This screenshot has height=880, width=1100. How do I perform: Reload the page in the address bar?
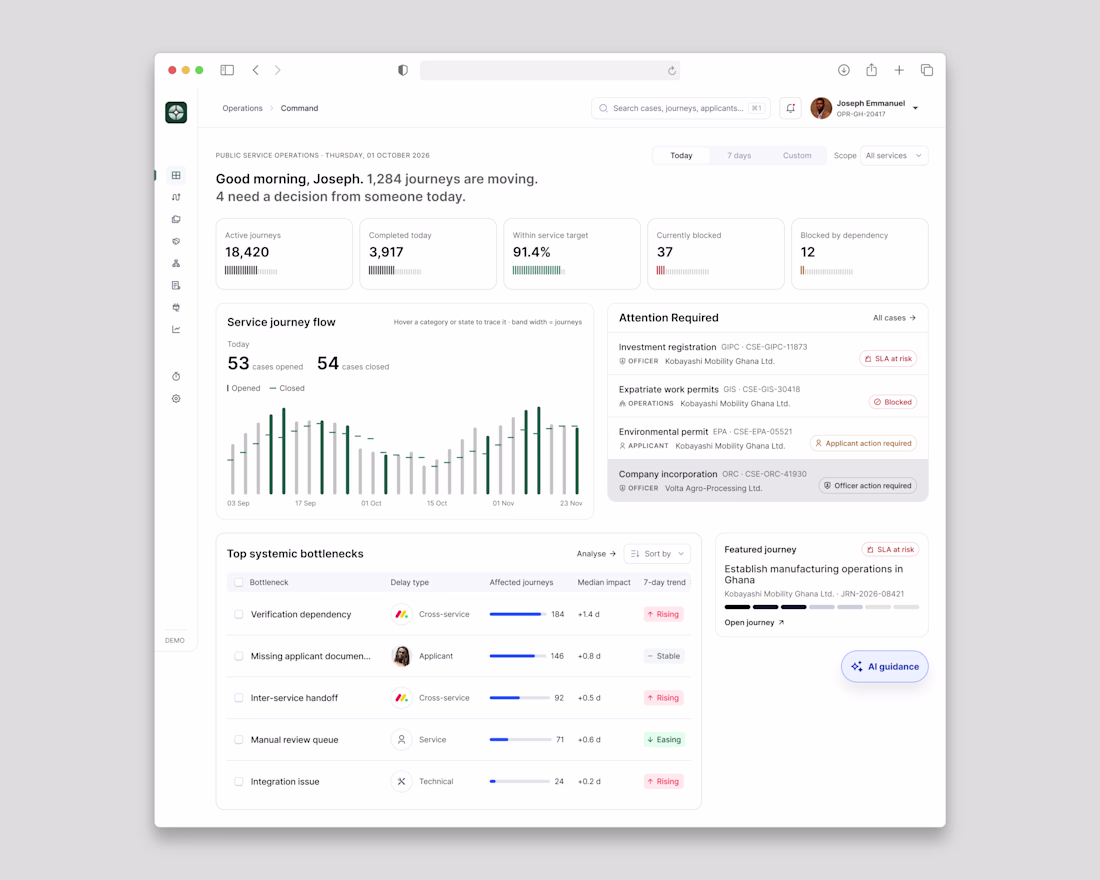pyautogui.click(x=671, y=70)
